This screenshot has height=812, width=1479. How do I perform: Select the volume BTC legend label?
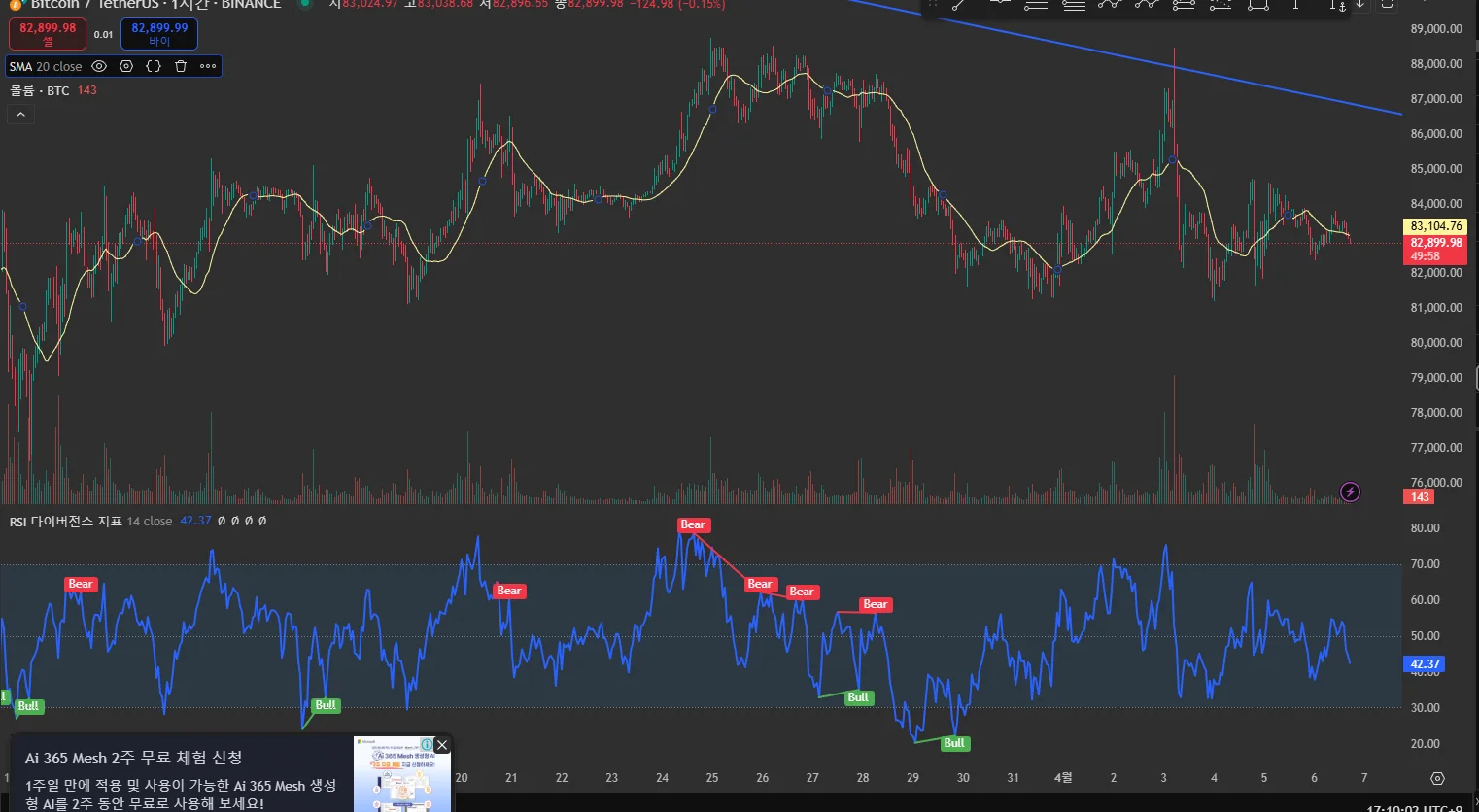pos(40,90)
